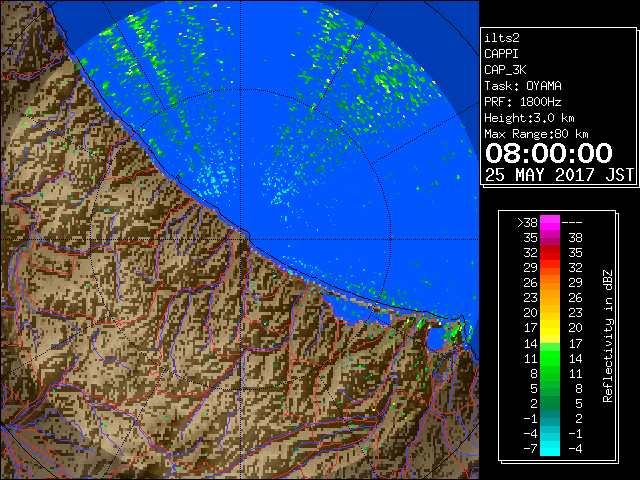The image size is (640, 480).
Task: Click the 'CAP_3K' text line
Action: tap(505, 70)
